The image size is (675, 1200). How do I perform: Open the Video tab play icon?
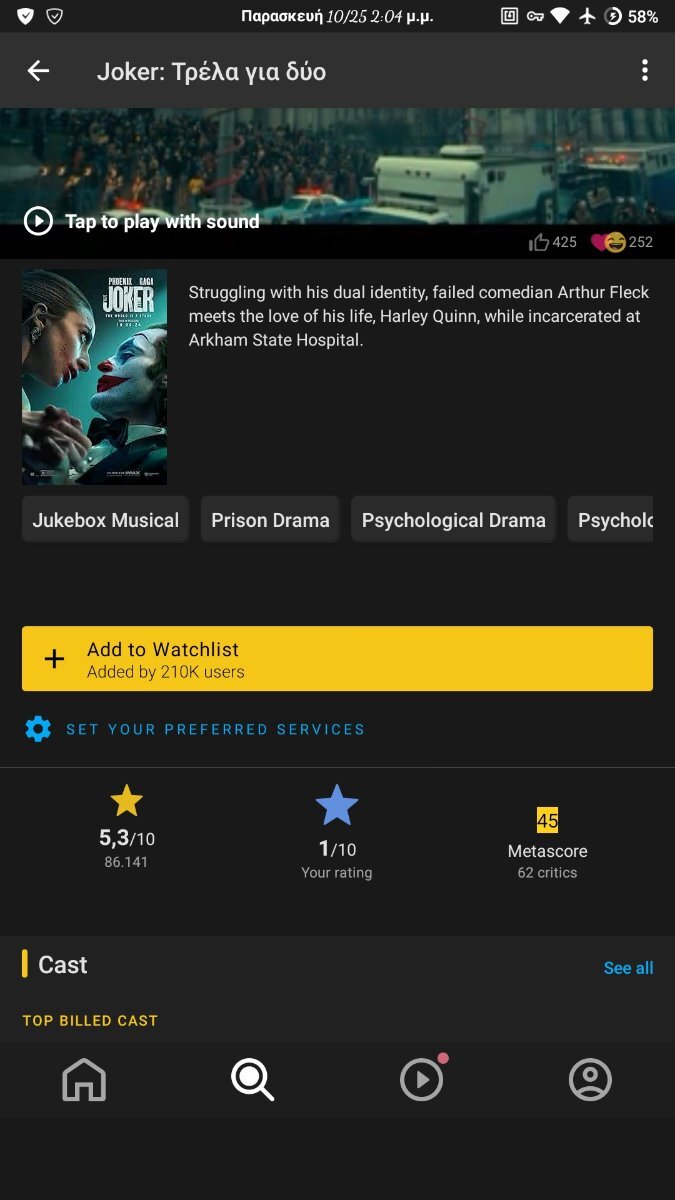pyautogui.click(x=421, y=1080)
